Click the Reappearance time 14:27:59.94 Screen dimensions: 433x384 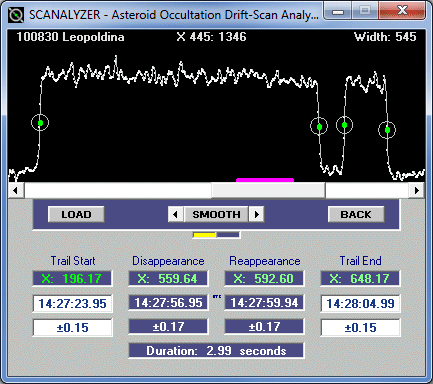264,303
